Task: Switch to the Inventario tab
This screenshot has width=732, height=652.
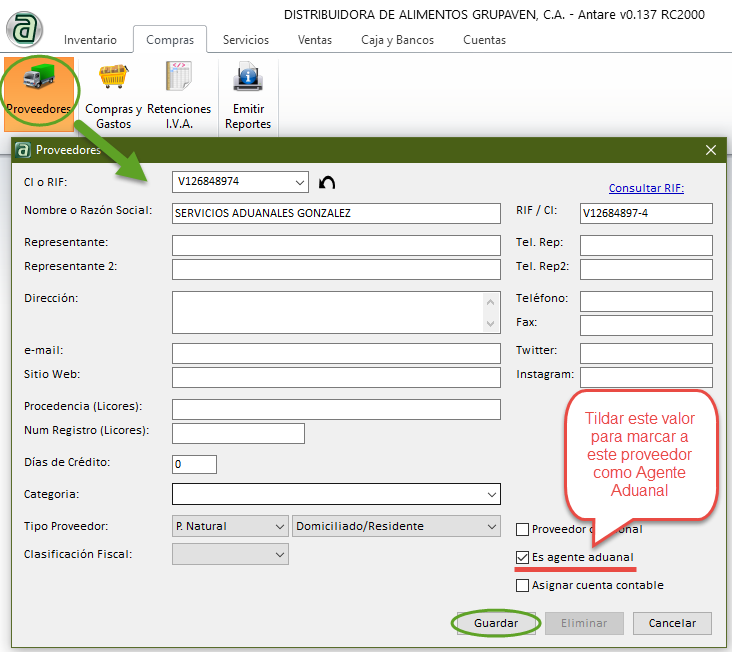Action: [90, 40]
